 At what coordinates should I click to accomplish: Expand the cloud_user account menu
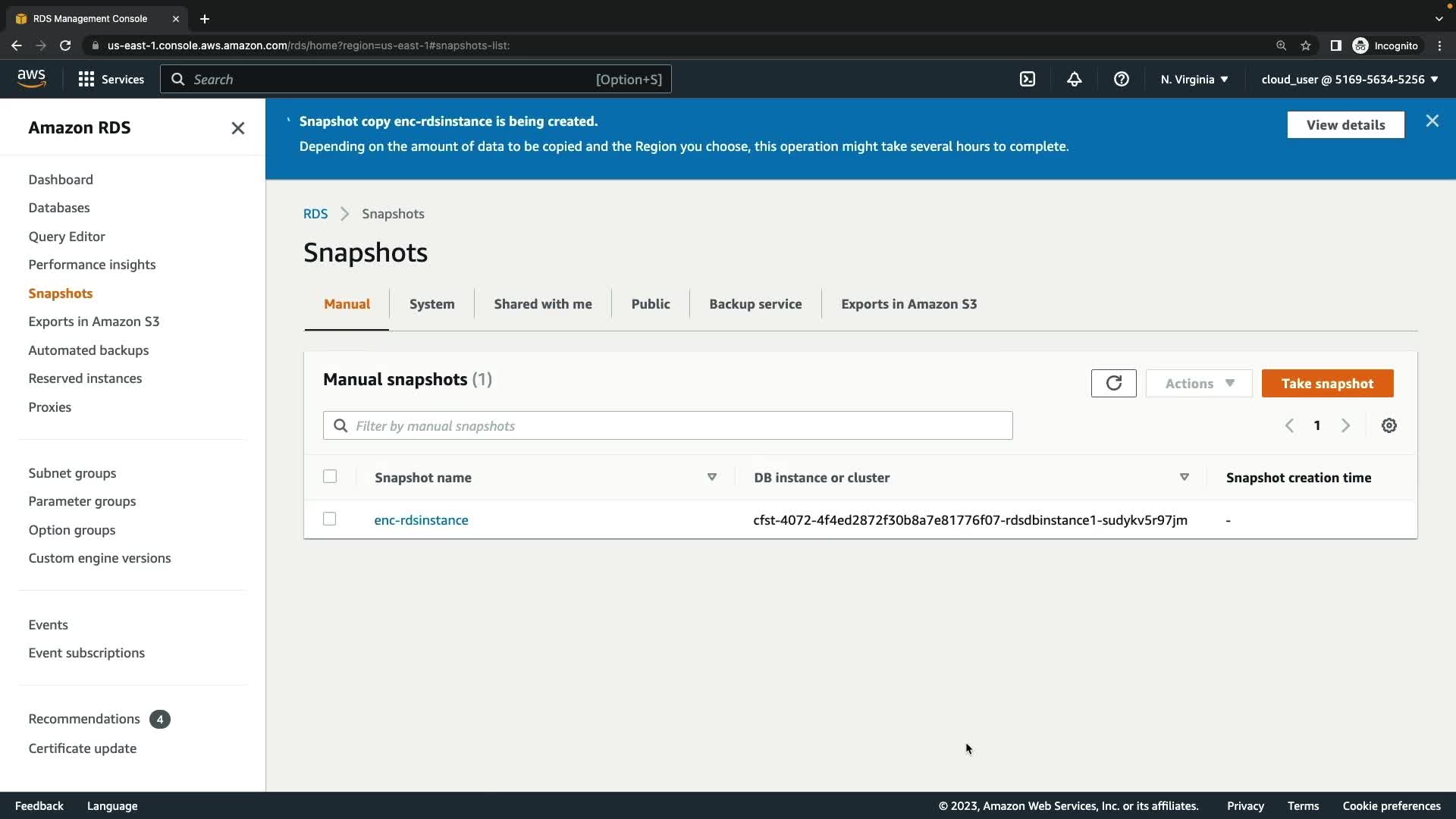tap(1349, 79)
